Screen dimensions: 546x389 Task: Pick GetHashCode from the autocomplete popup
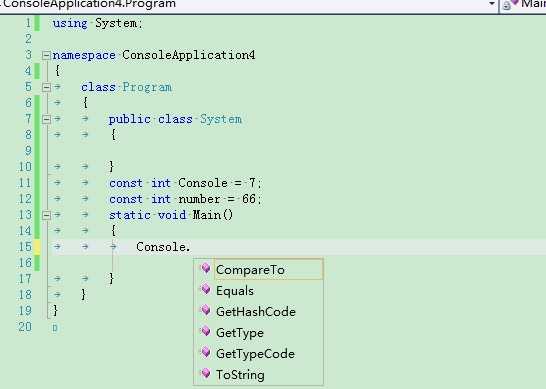256,312
